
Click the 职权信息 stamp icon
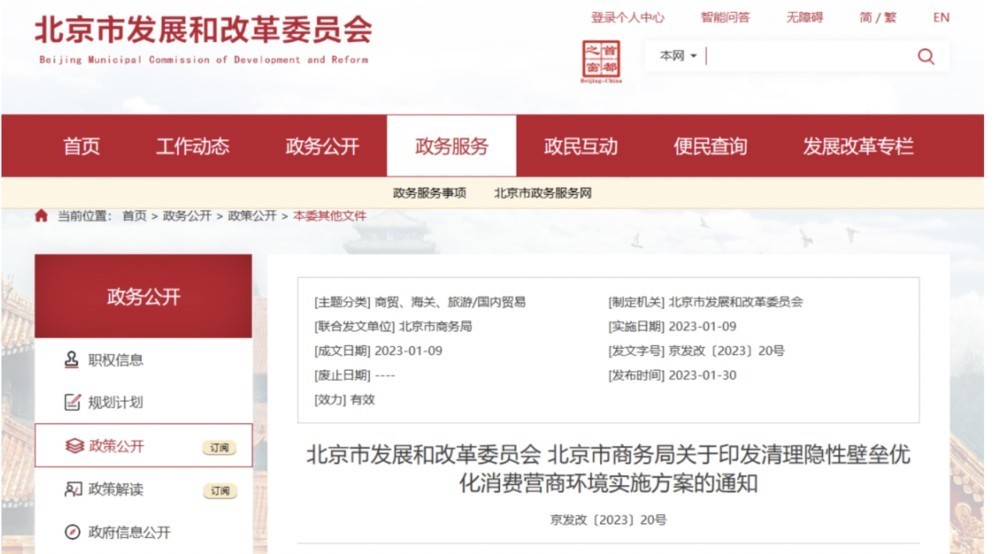pyautogui.click(x=72, y=360)
